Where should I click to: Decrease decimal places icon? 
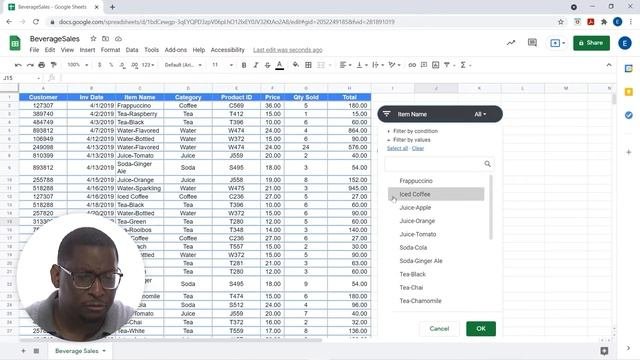122,65
